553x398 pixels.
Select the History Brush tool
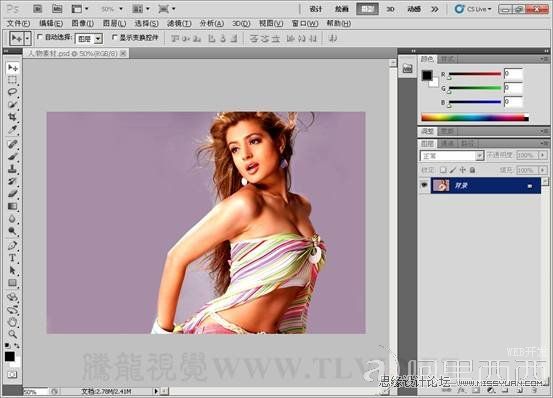pos(13,181)
